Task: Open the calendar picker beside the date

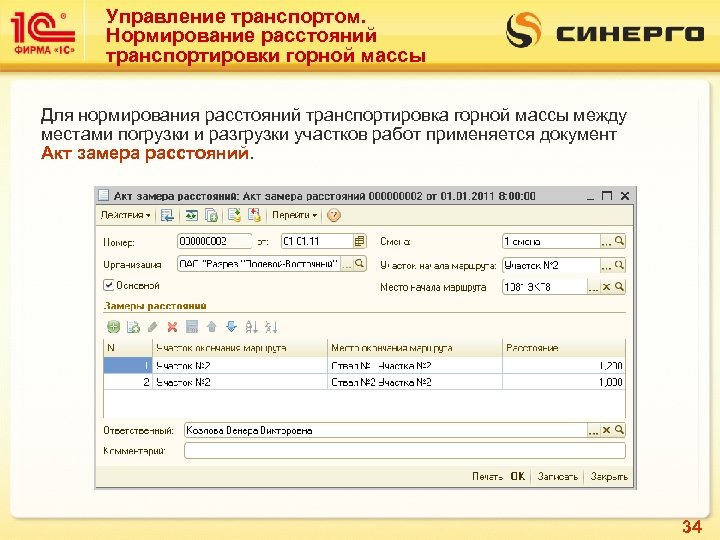Action: pyautogui.click(x=360, y=241)
